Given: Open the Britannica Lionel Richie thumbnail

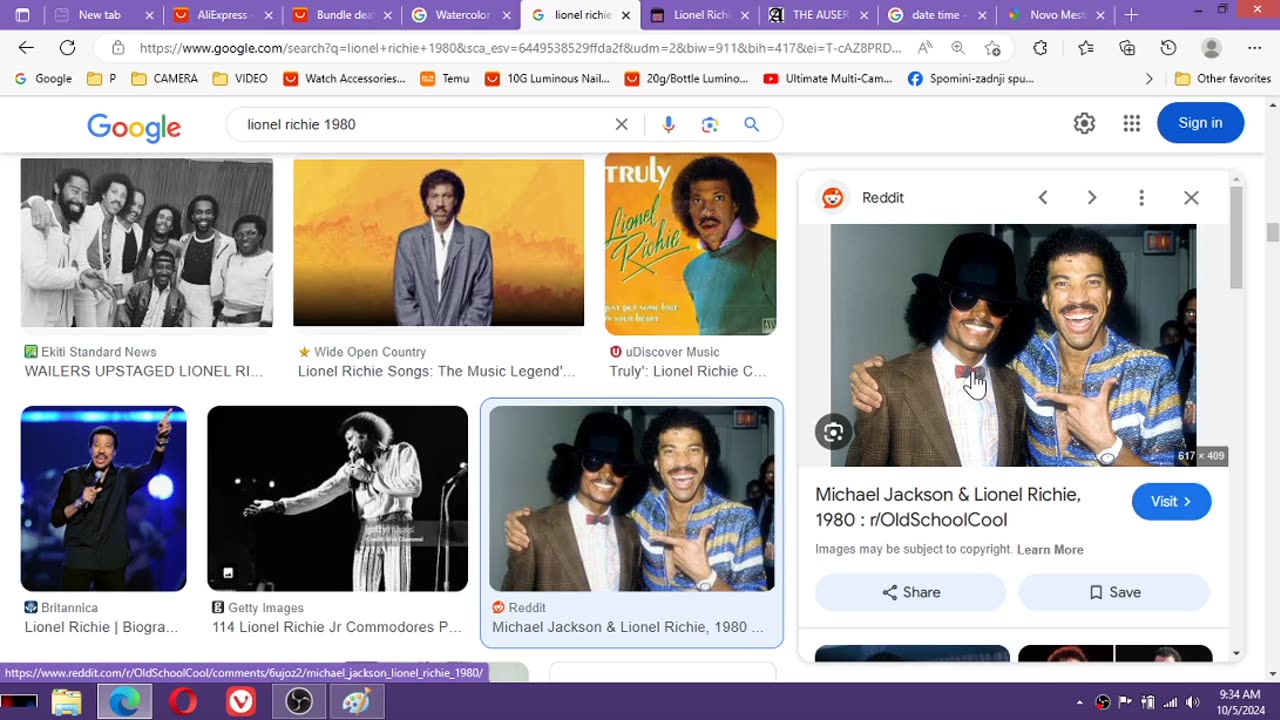Looking at the screenshot, I should [x=103, y=498].
